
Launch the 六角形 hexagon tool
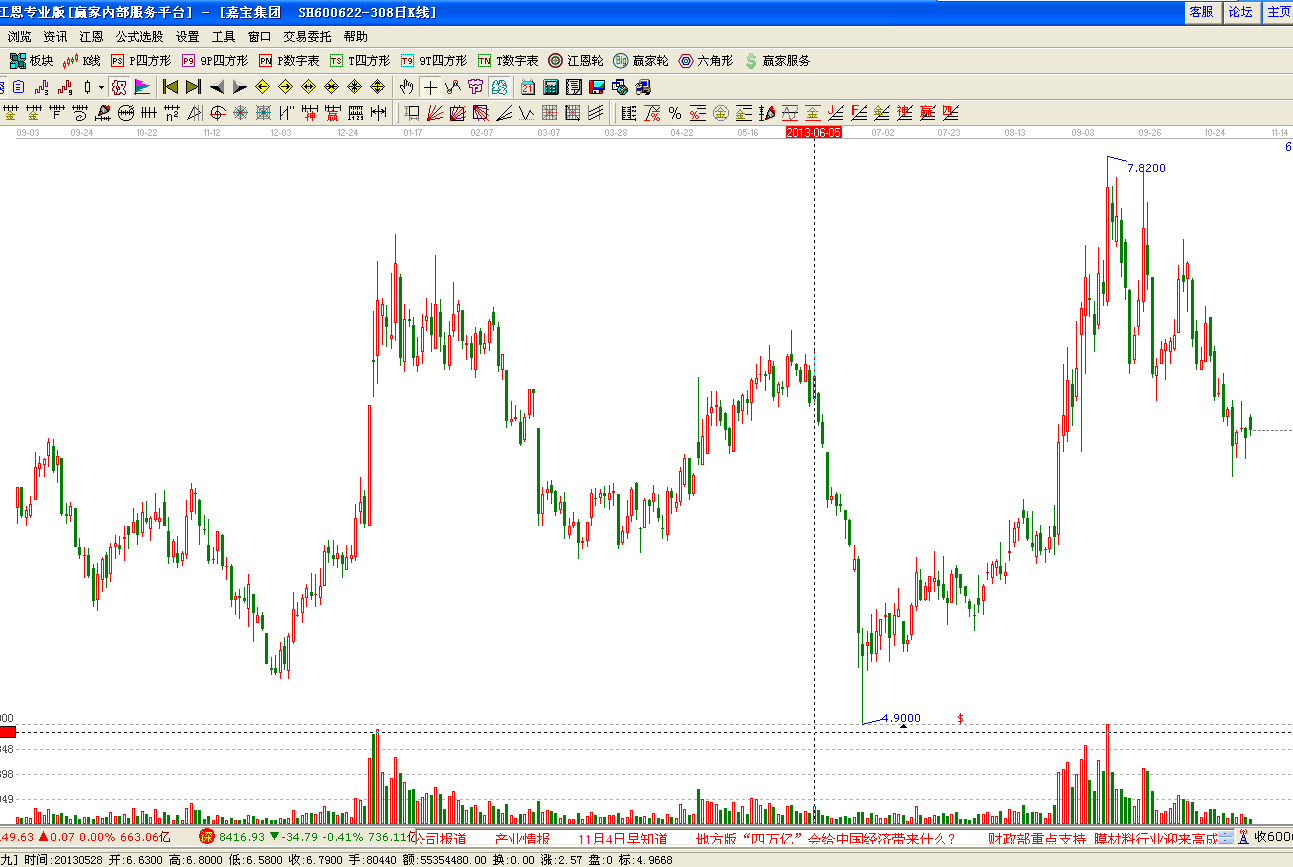pyautogui.click(x=705, y=61)
